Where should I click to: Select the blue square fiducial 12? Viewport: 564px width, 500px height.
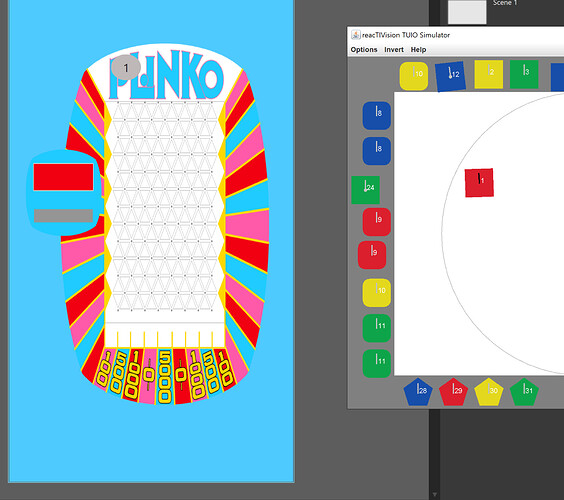pos(450,76)
